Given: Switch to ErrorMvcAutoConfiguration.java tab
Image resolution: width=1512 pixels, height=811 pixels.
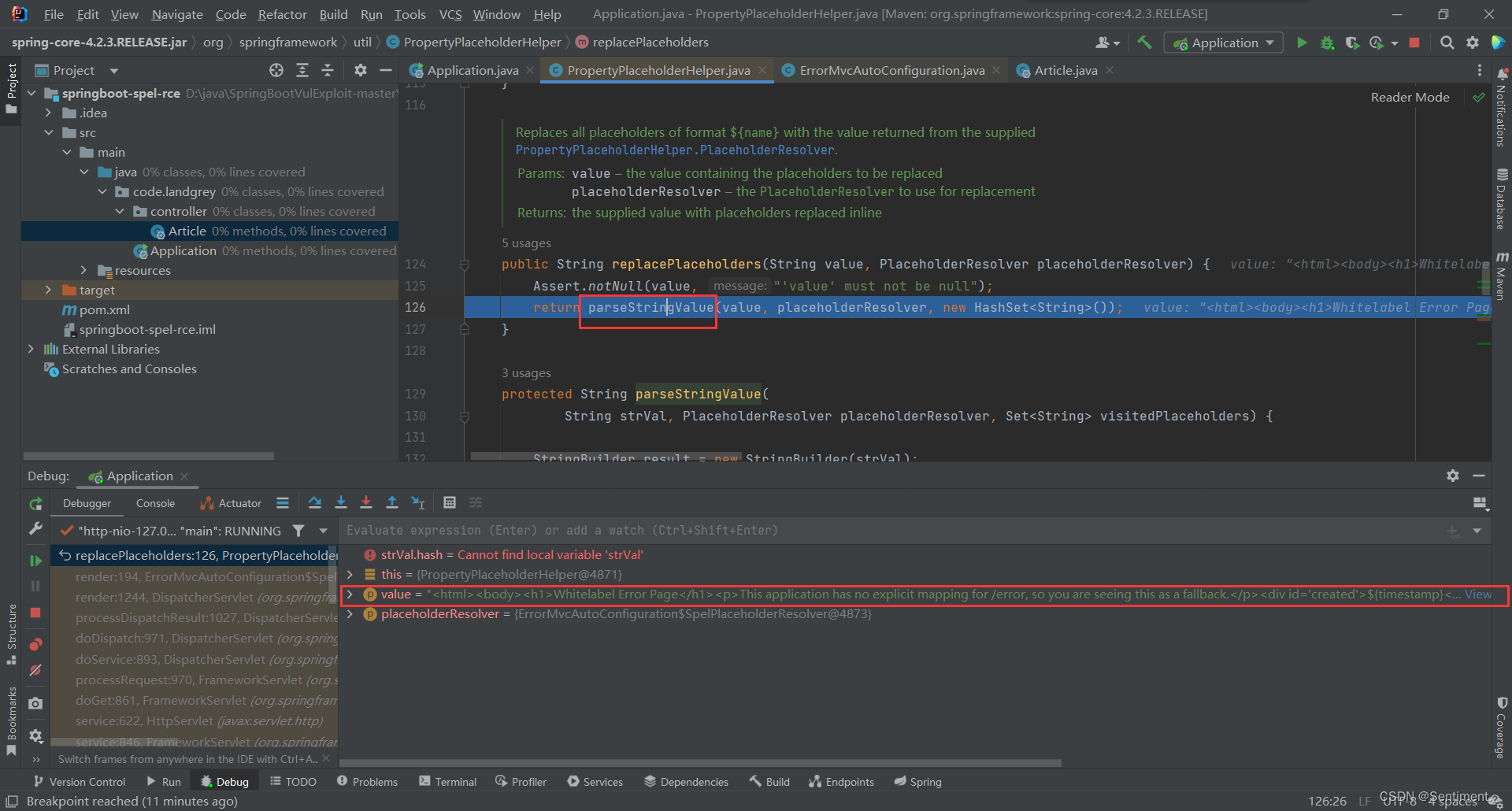Looking at the screenshot, I should 891,70.
